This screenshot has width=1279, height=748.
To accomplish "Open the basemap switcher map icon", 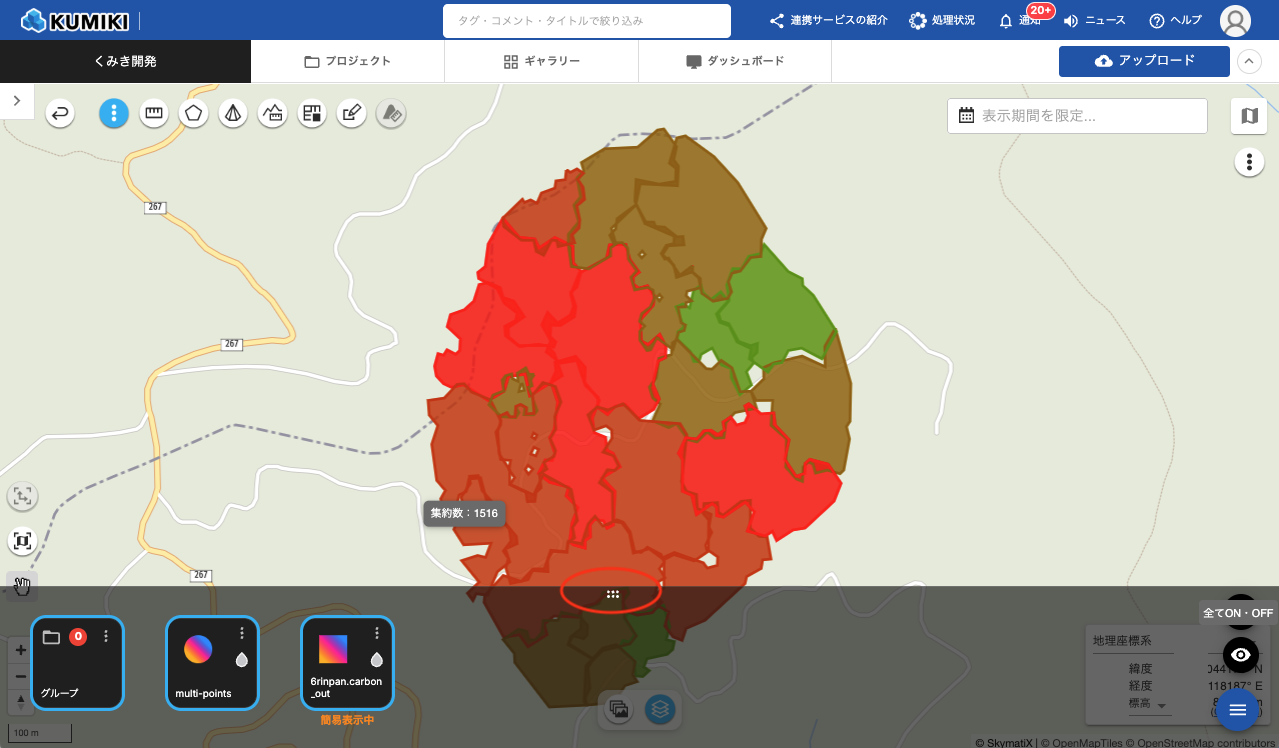I will coord(1249,116).
